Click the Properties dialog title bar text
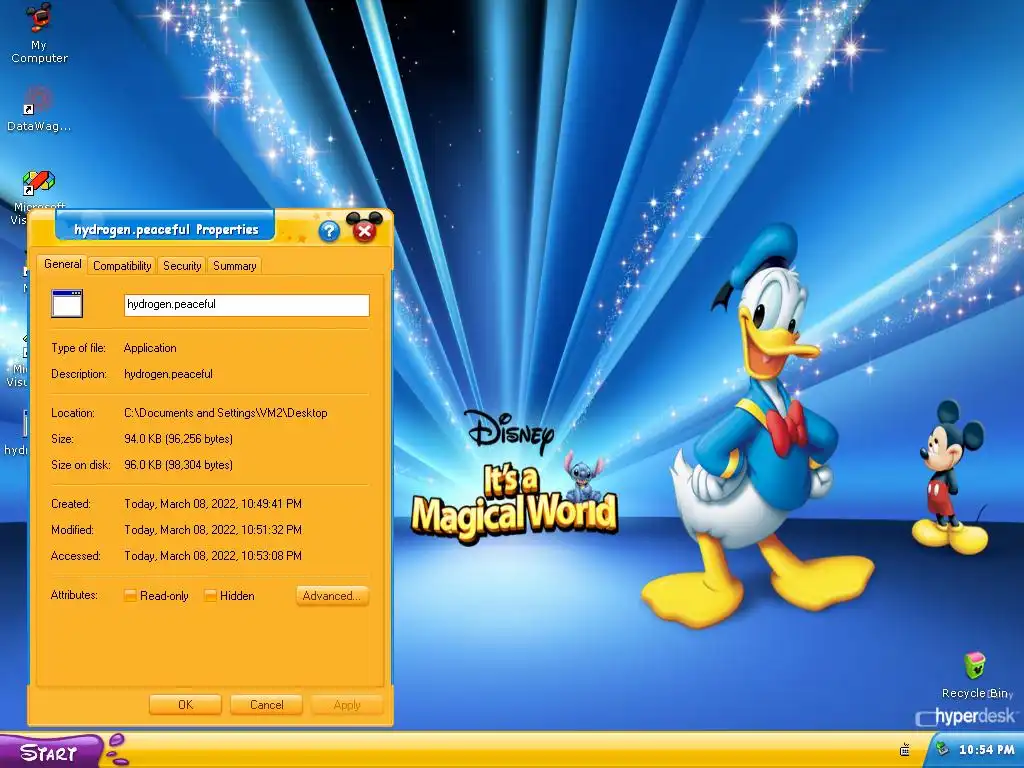1024x768 pixels. 166,229
